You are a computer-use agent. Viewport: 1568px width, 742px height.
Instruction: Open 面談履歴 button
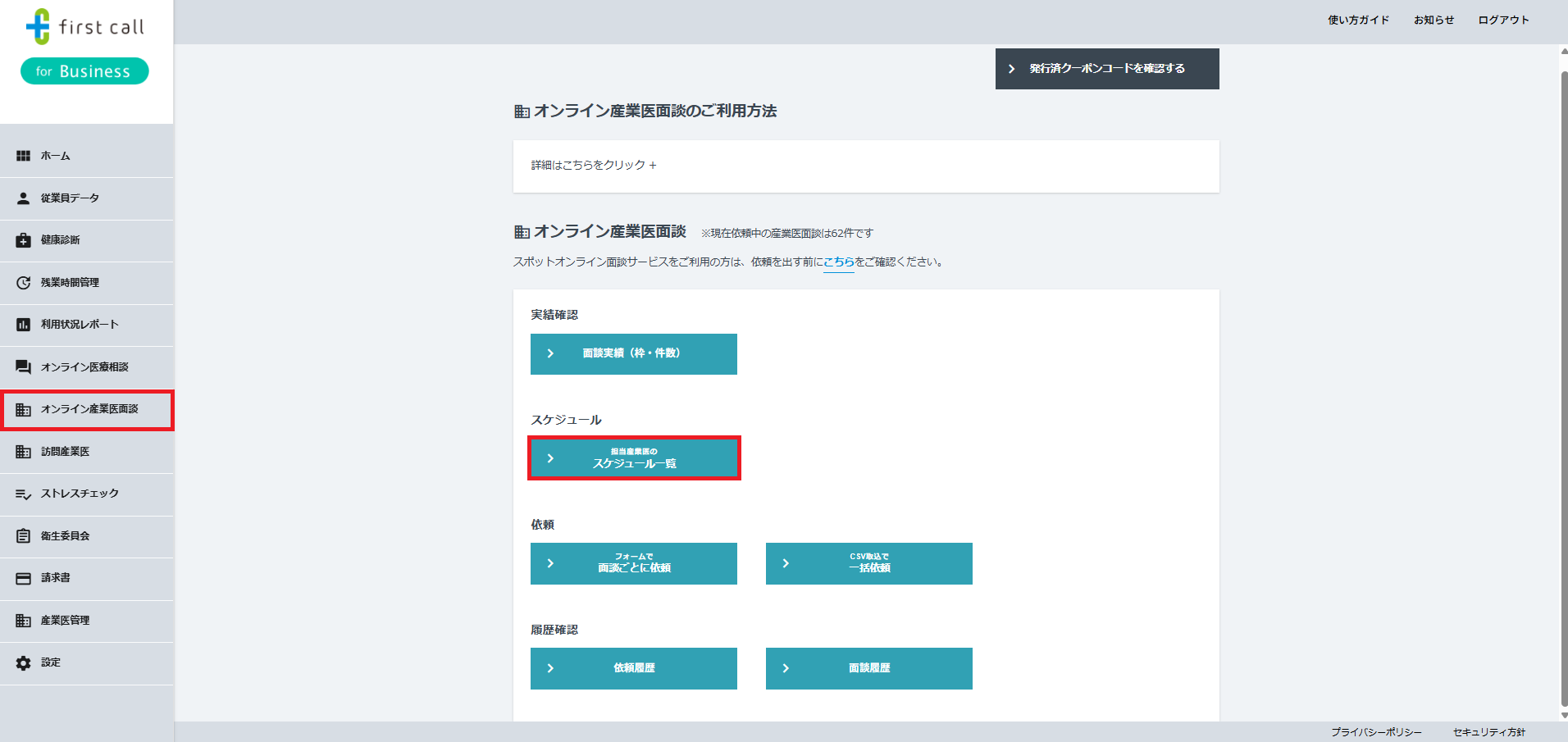click(869, 668)
